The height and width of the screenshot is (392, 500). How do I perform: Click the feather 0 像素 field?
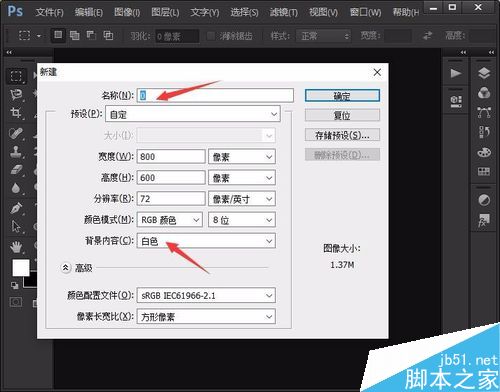pos(177,36)
